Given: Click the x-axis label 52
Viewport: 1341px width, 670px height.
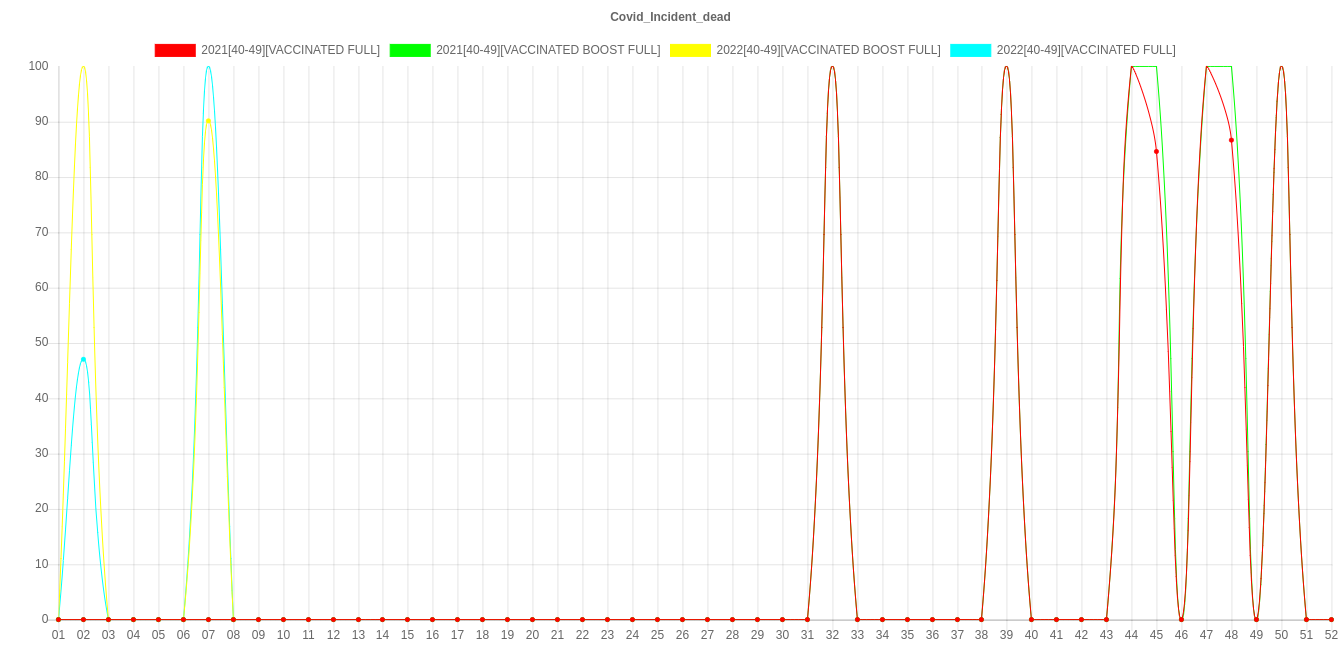Looking at the screenshot, I should (x=1330, y=635).
